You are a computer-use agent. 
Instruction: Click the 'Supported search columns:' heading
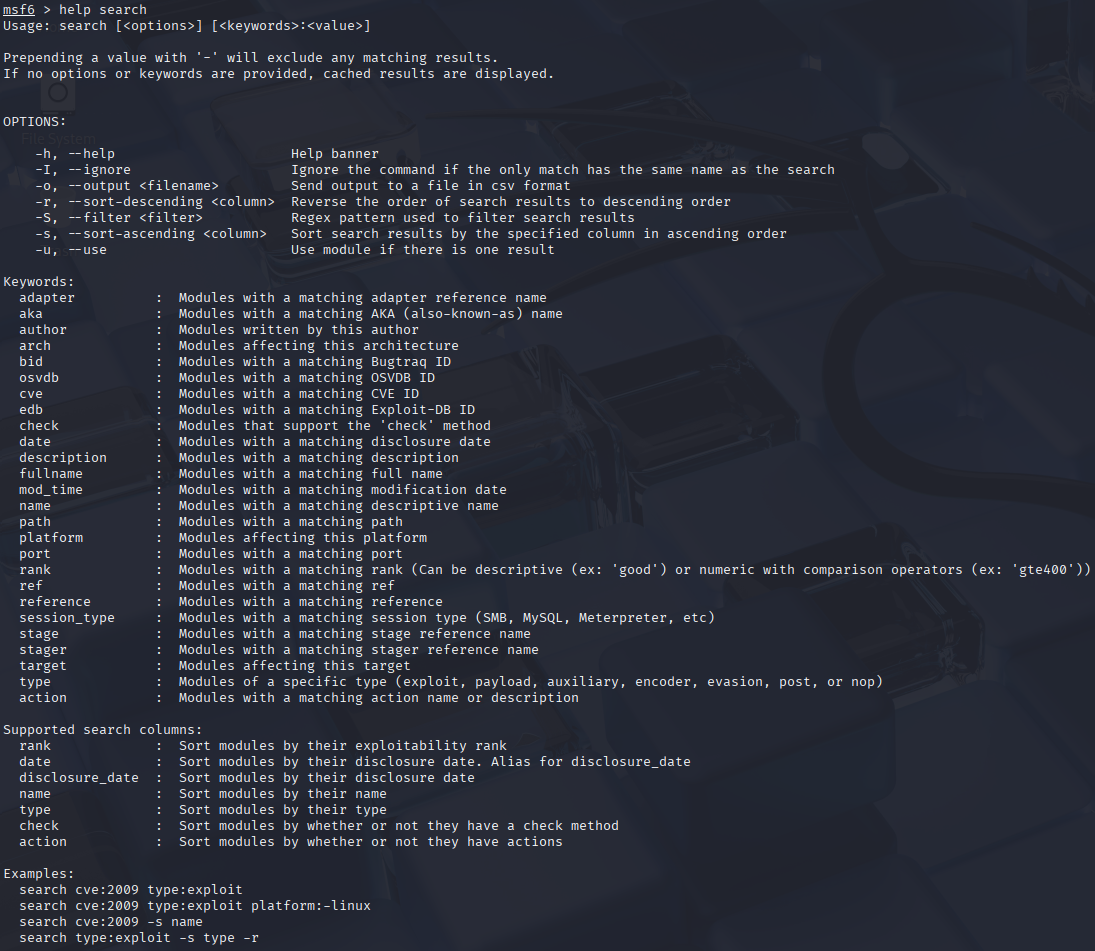click(x=103, y=730)
